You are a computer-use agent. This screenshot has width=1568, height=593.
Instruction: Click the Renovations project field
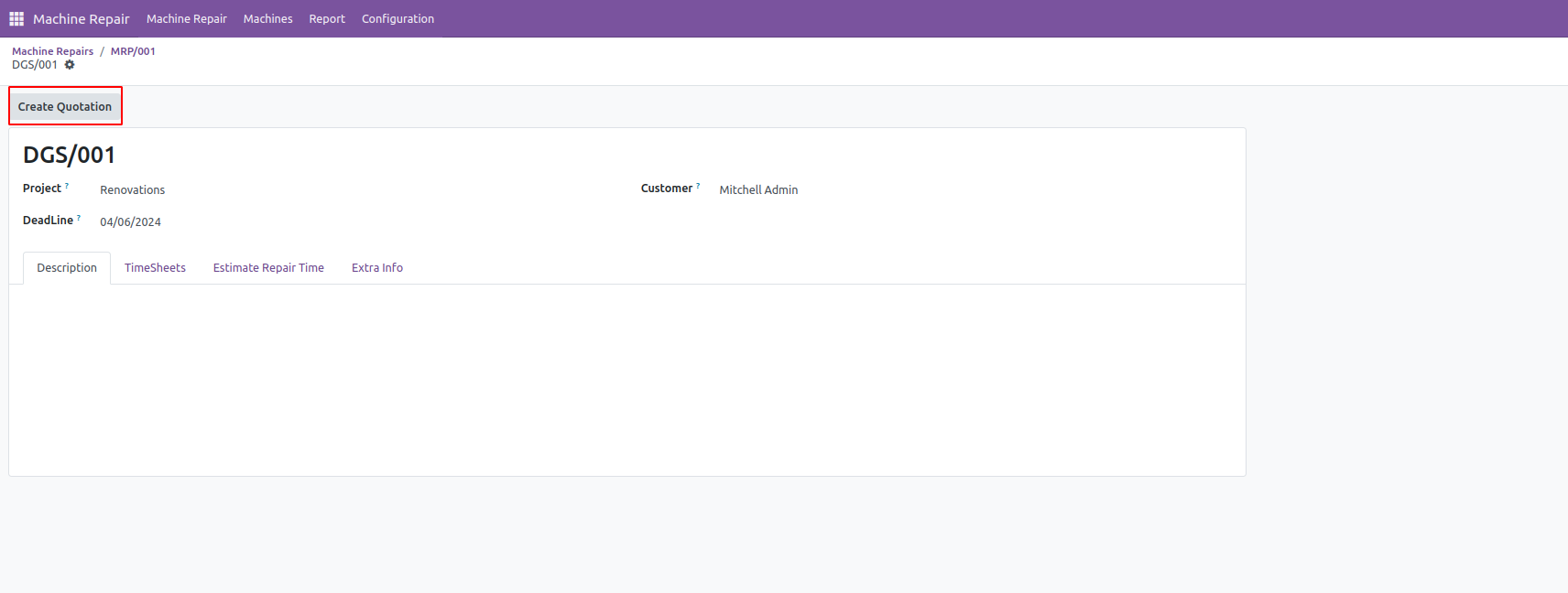click(133, 190)
